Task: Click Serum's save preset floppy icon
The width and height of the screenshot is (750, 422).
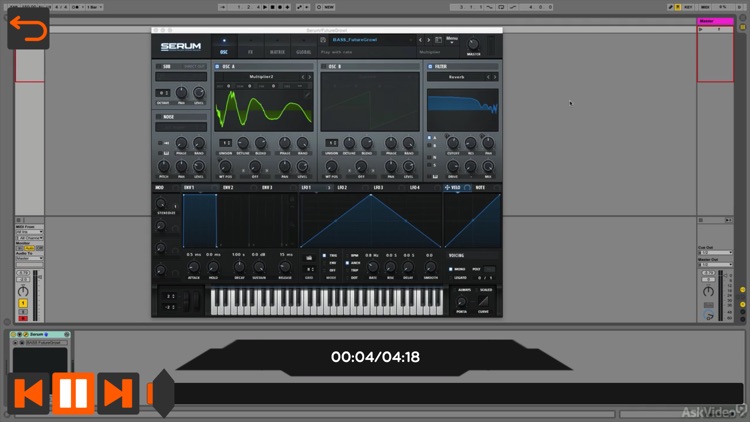Action: (323, 40)
